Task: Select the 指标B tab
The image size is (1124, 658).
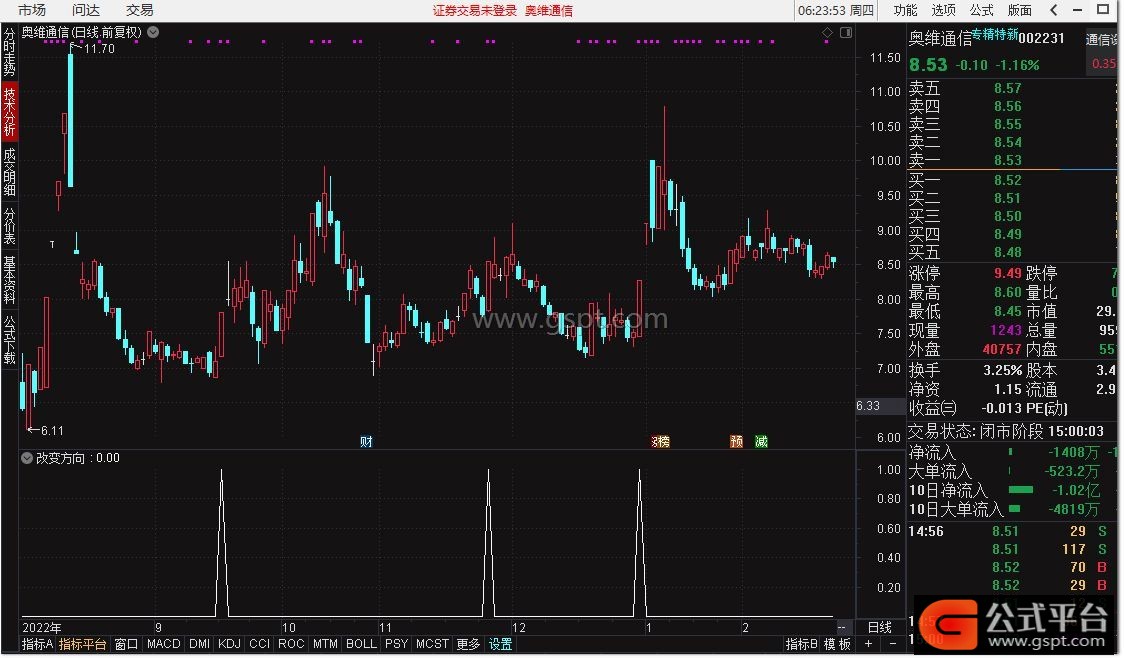Action: coord(801,644)
